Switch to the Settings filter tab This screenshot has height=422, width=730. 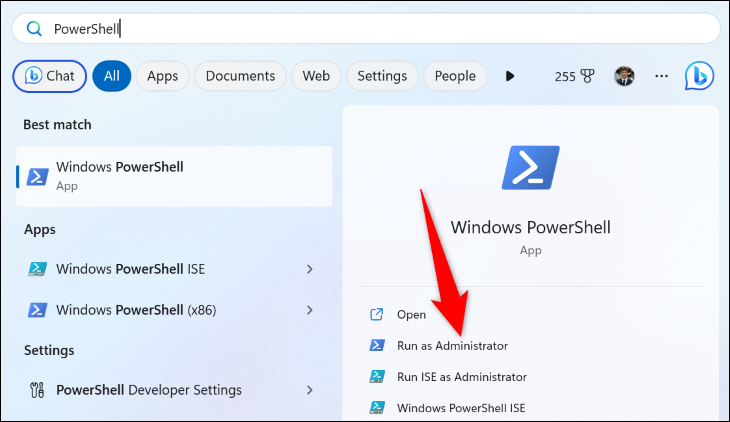[x=382, y=76]
